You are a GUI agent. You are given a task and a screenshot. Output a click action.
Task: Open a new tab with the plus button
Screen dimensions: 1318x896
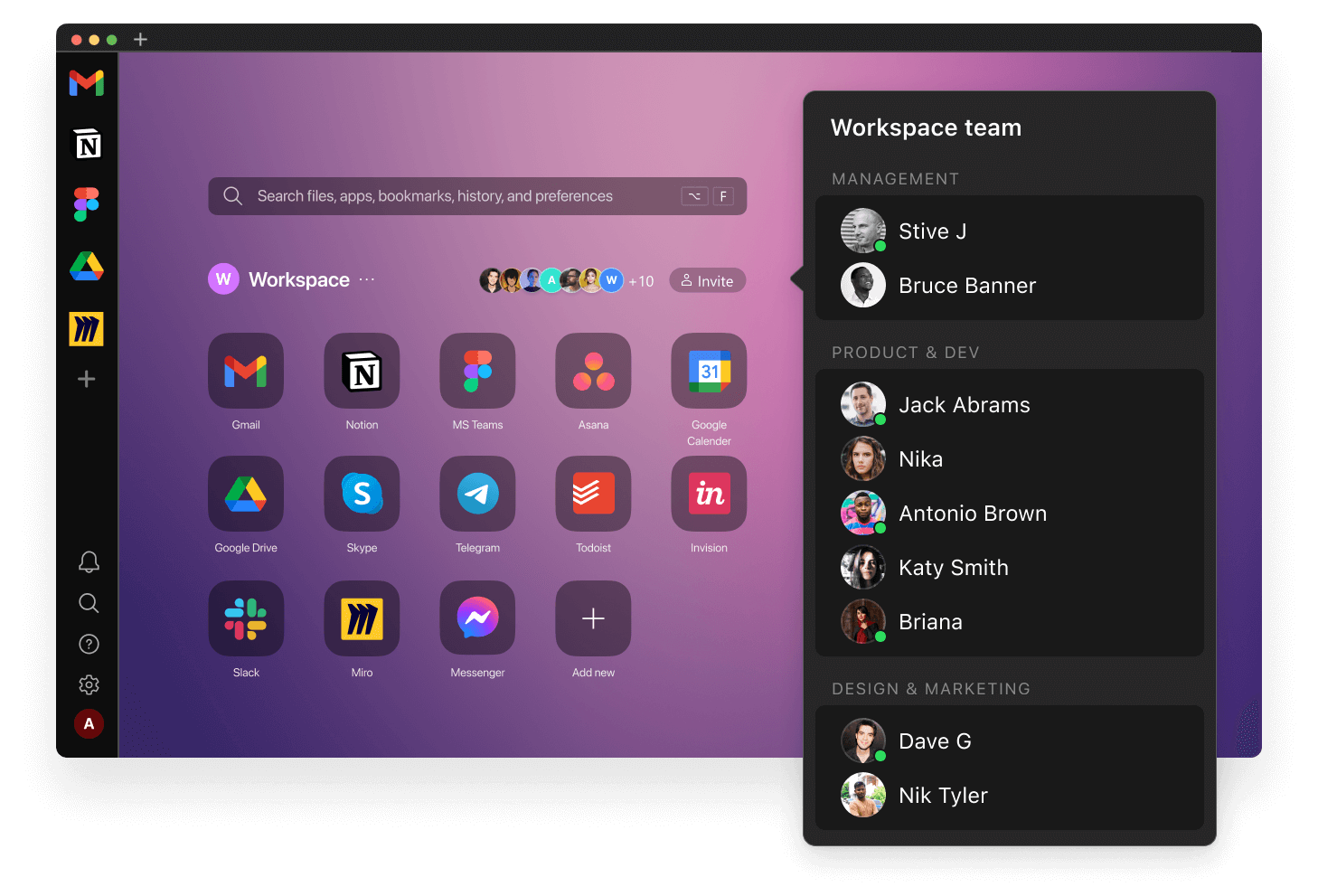point(140,39)
